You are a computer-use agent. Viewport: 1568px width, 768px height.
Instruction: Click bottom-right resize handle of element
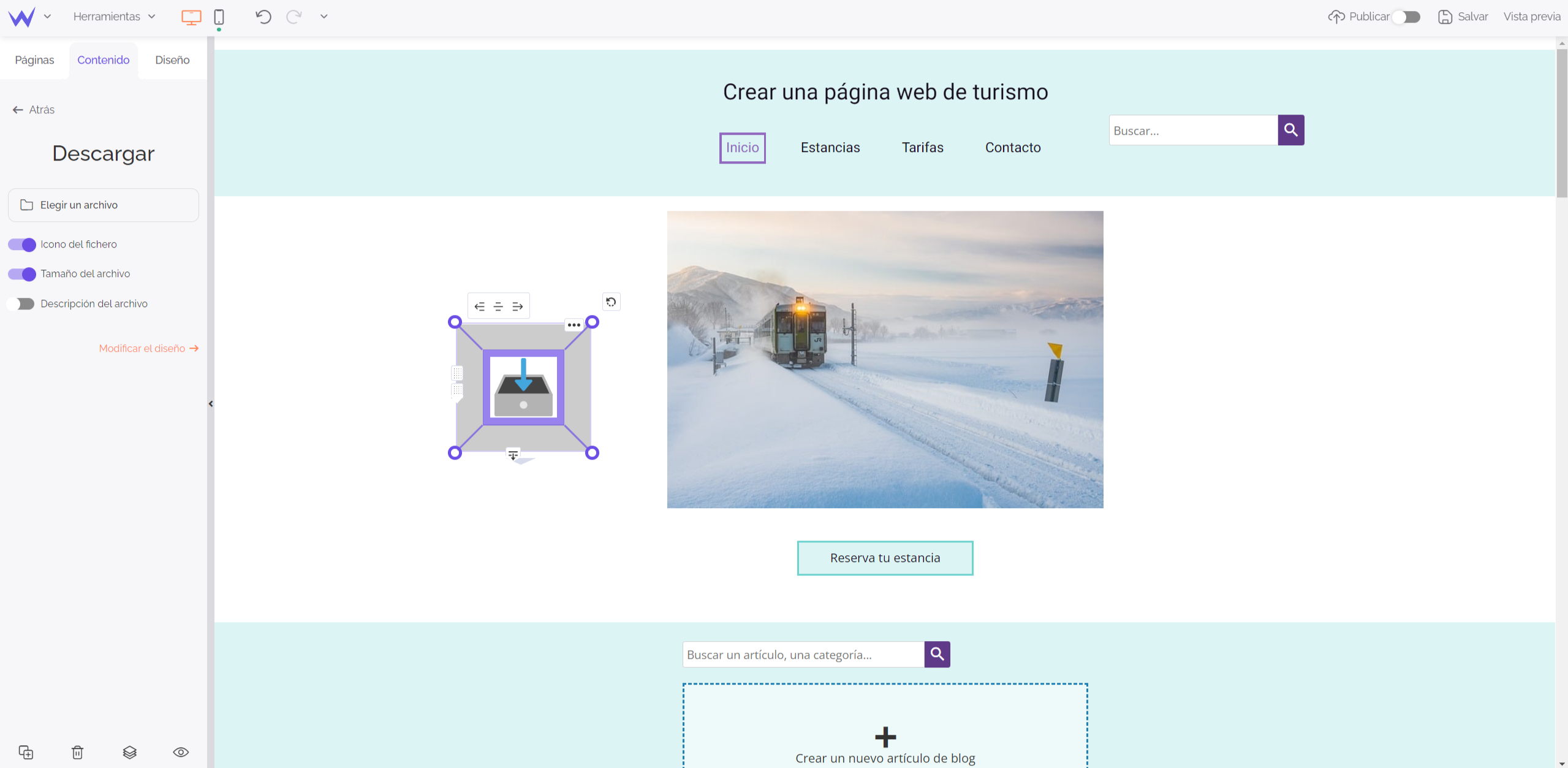592,453
